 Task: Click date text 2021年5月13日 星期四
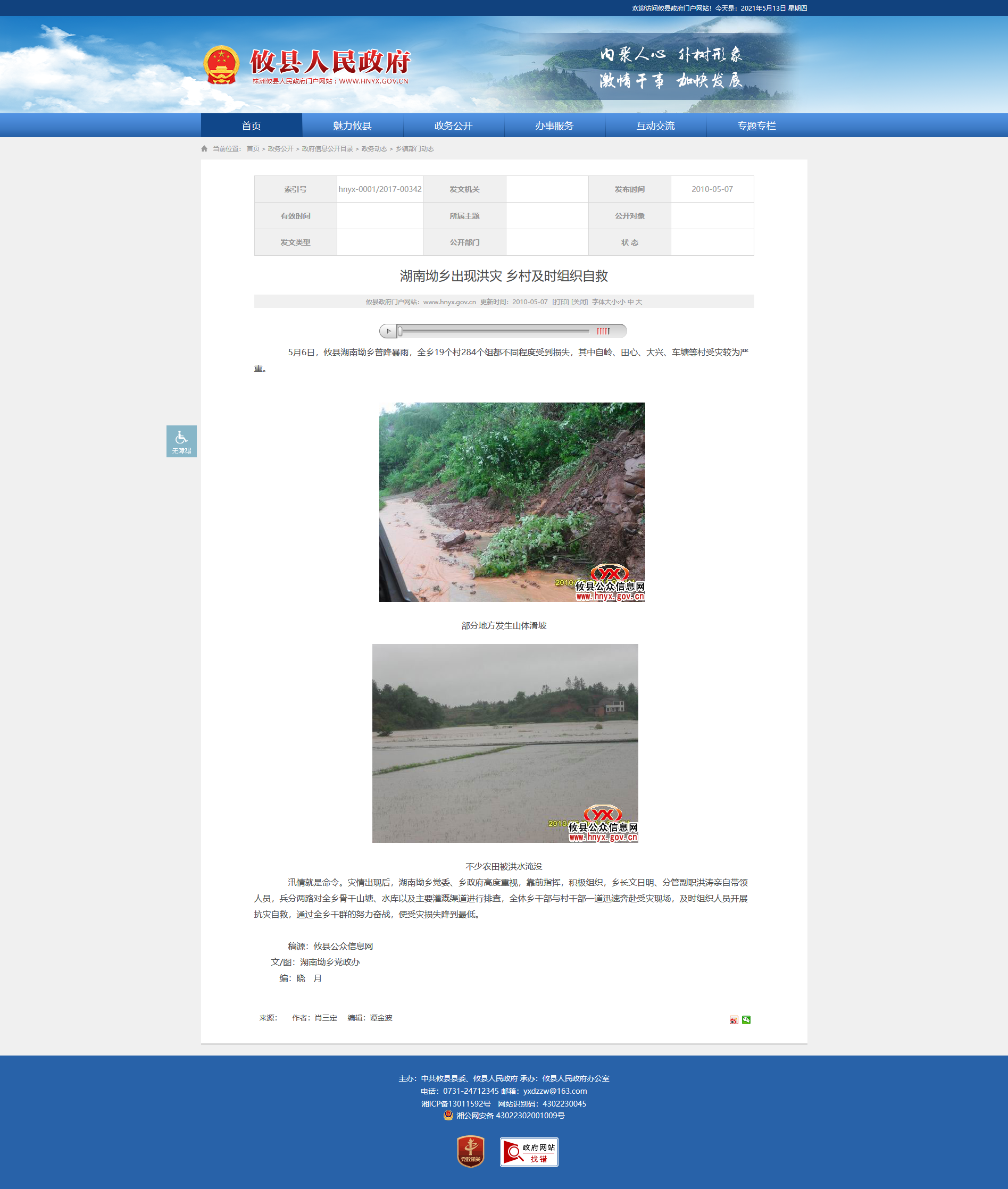(774, 8)
